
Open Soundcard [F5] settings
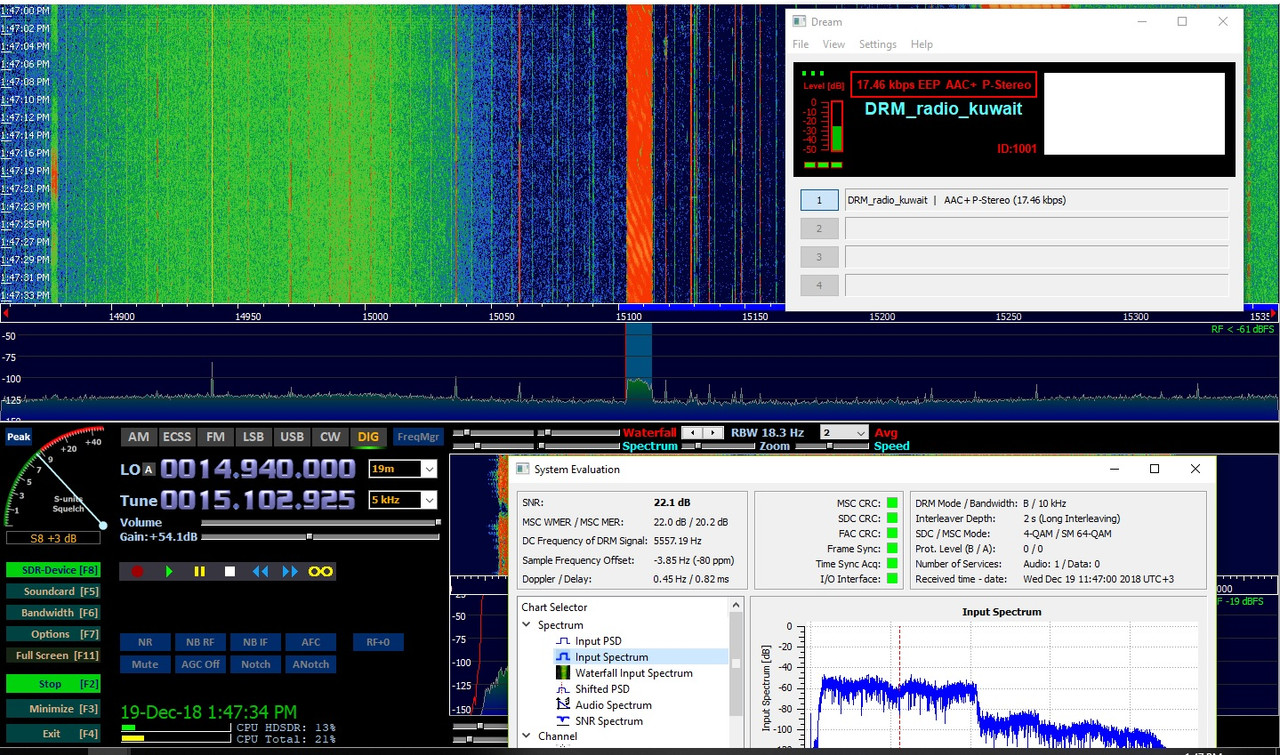pos(53,591)
